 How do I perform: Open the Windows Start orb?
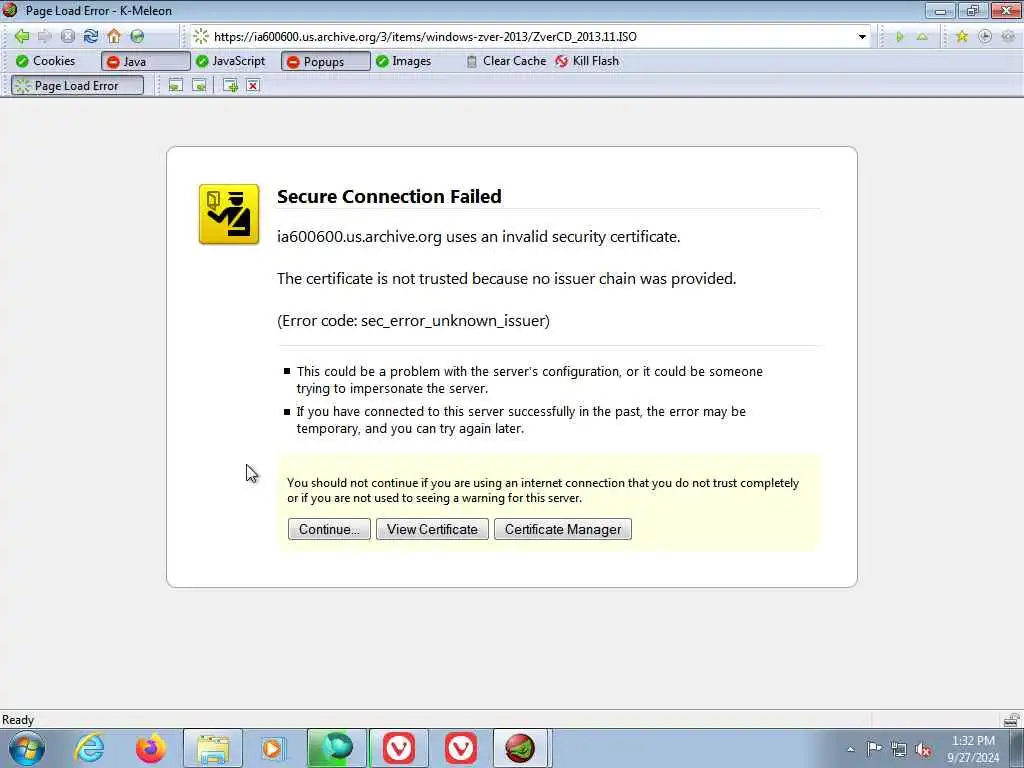coord(27,748)
